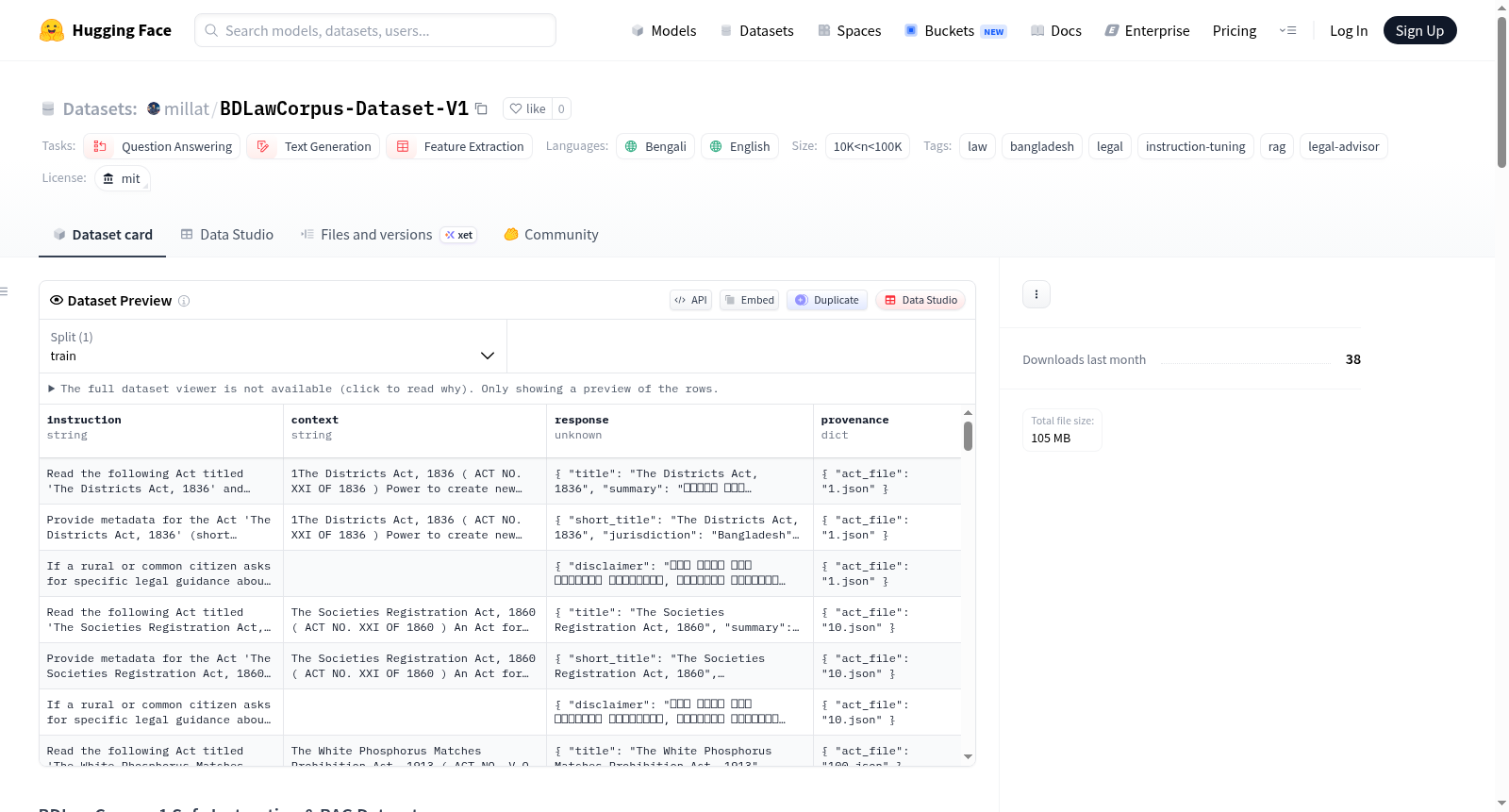Click the table scroll down arrow
This screenshot has height=812, width=1509.
pos(968,756)
